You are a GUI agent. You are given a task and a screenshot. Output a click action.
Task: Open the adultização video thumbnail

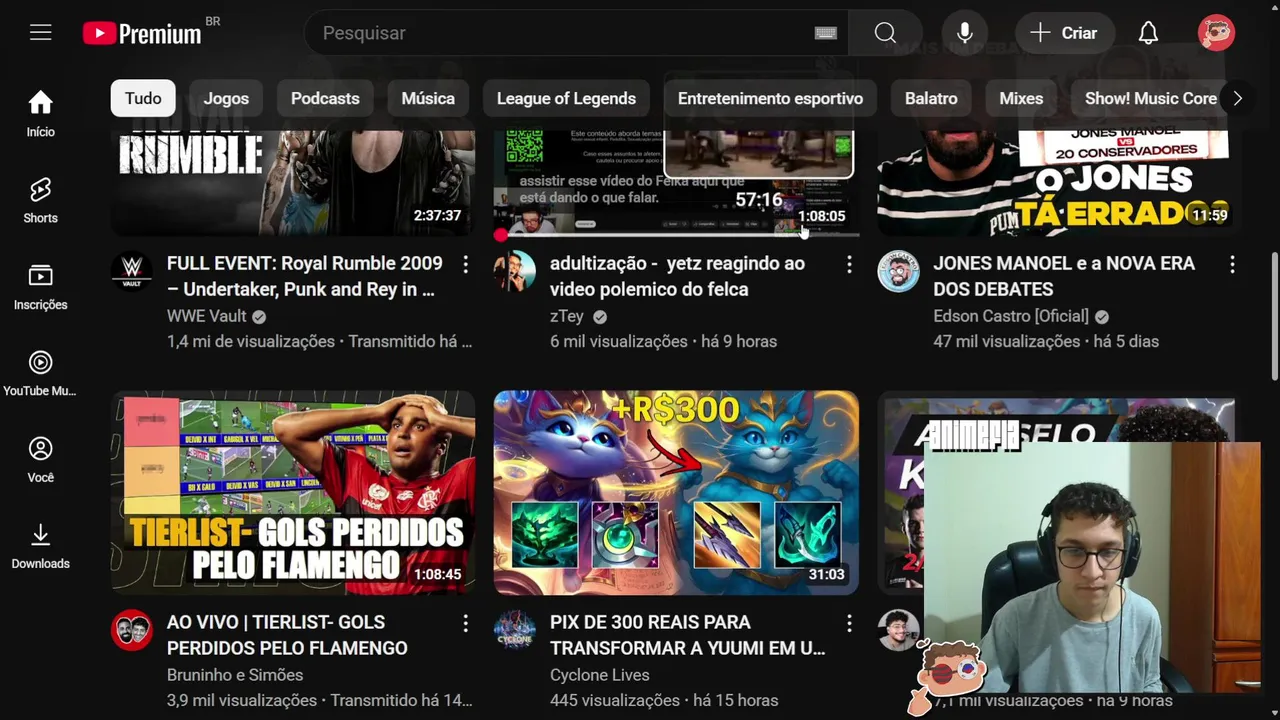click(676, 182)
